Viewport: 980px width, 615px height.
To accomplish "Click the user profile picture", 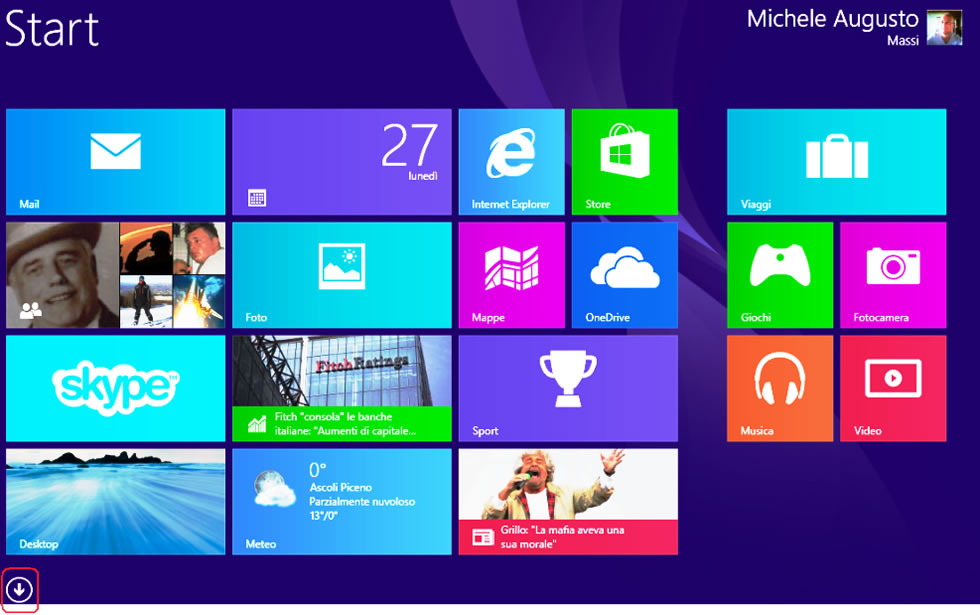I will coord(944,28).
